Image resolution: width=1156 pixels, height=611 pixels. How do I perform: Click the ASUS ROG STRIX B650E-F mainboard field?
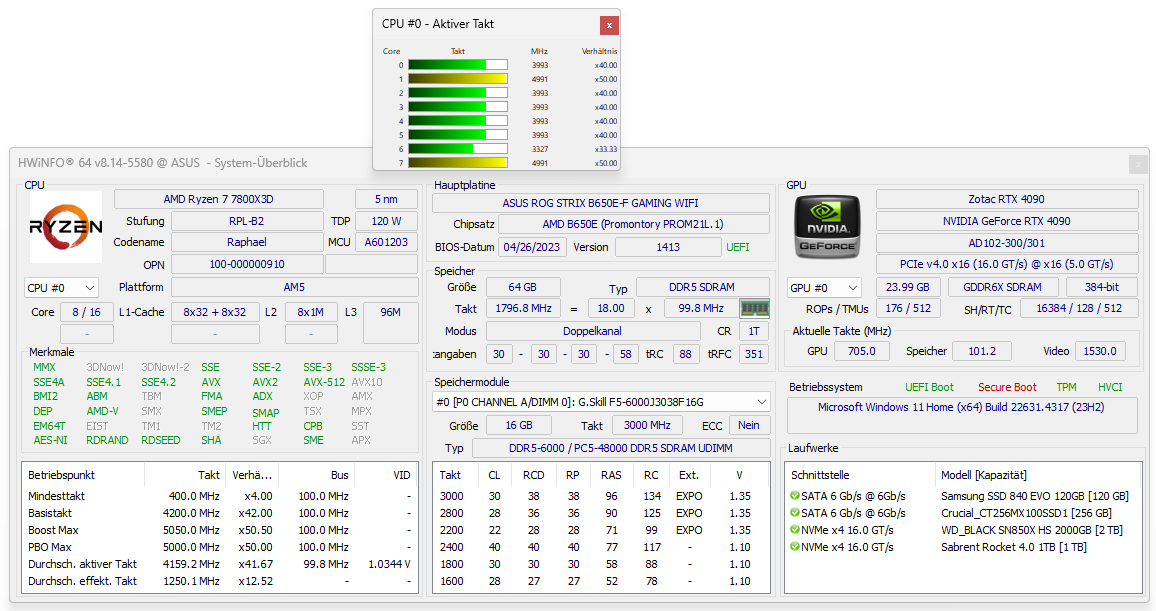click(600, 203)
